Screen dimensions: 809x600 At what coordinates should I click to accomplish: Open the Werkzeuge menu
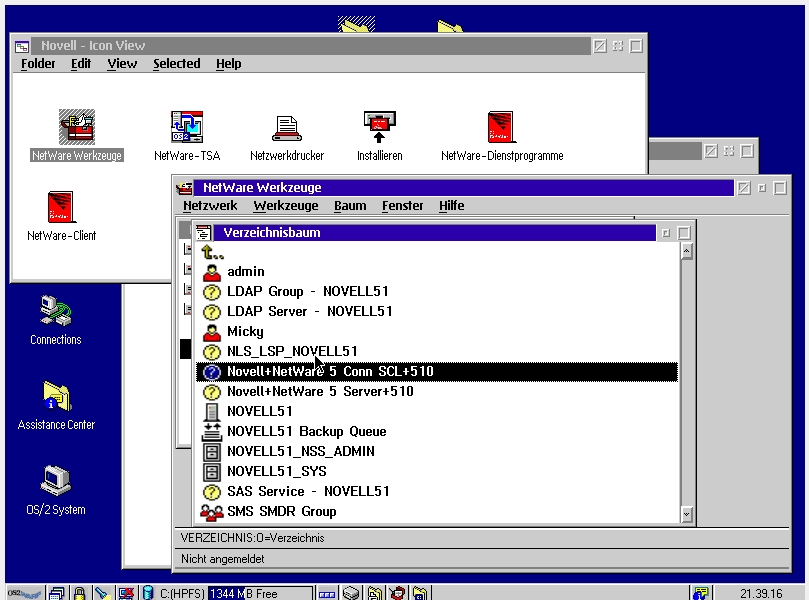pos(286,206)
